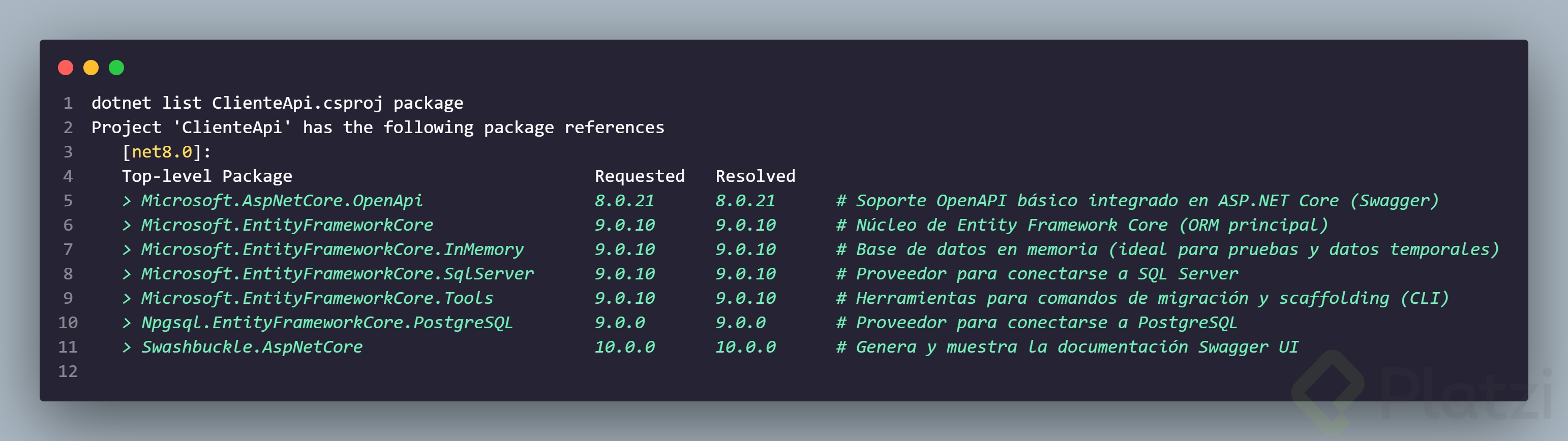The height and width of the screenshot is (441, 1568).
Task: Click line number 12 in gutter
Action: click(x=68, y=372)
